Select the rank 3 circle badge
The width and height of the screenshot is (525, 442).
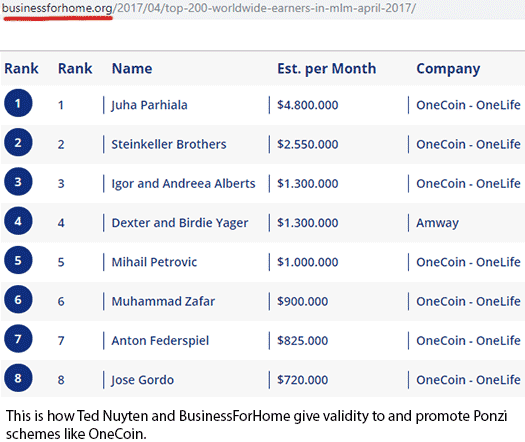point(18,181)
